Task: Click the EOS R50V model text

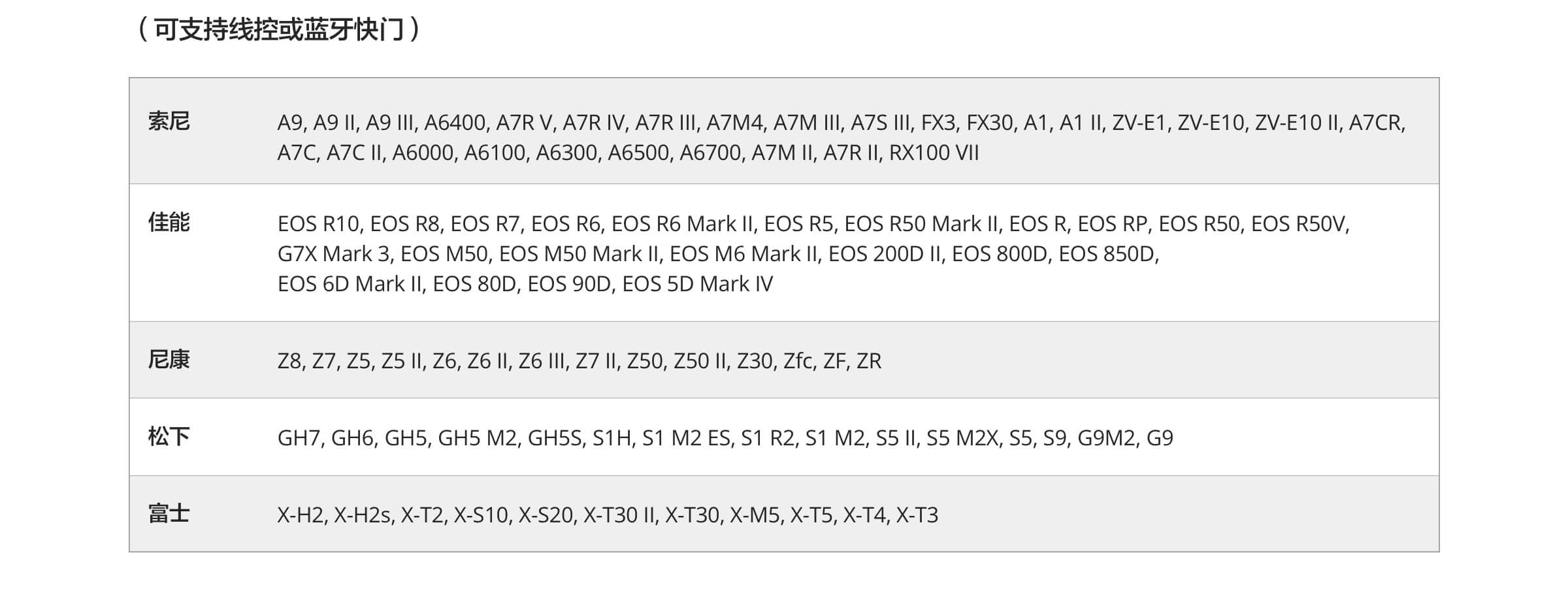Action: tap(1299, 224)
